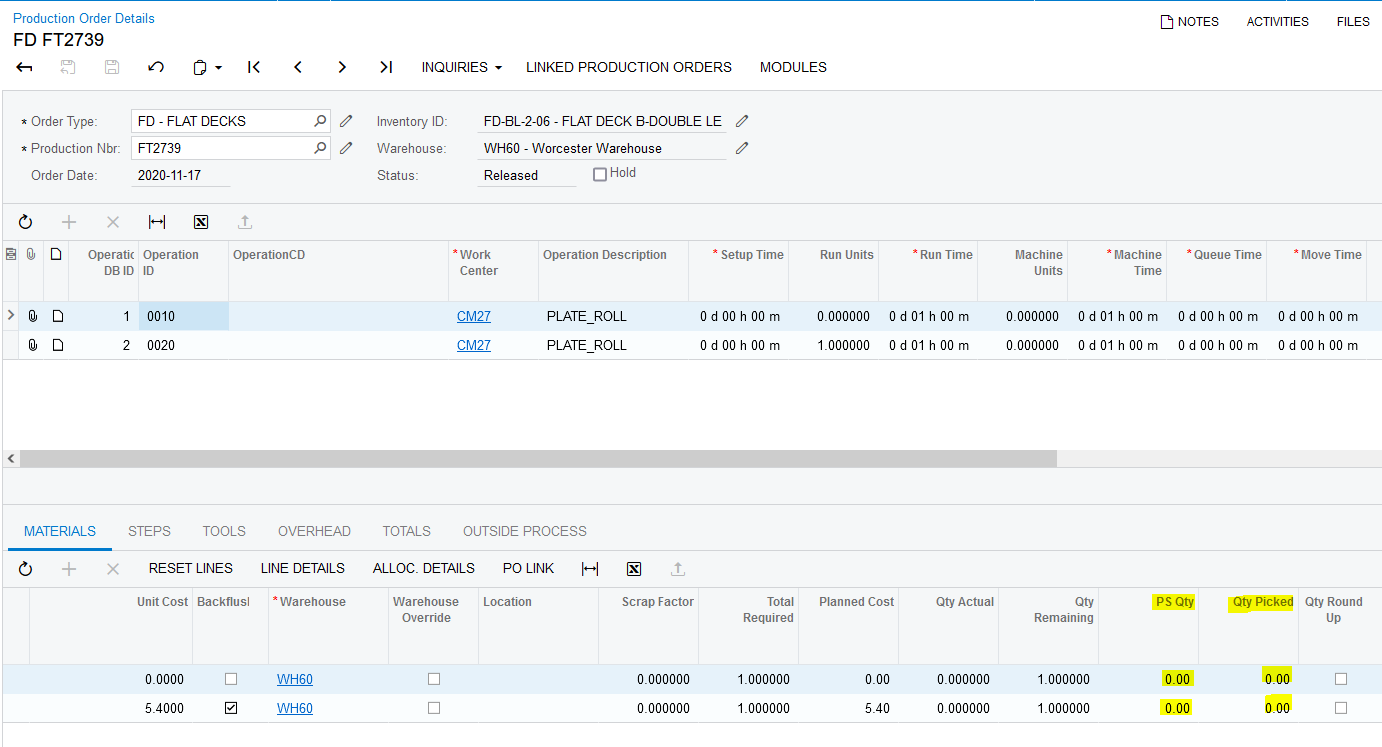Refresh the operations grid
Screen dimensions: 1382x747
pyautogui.click(x=25, y=222)
